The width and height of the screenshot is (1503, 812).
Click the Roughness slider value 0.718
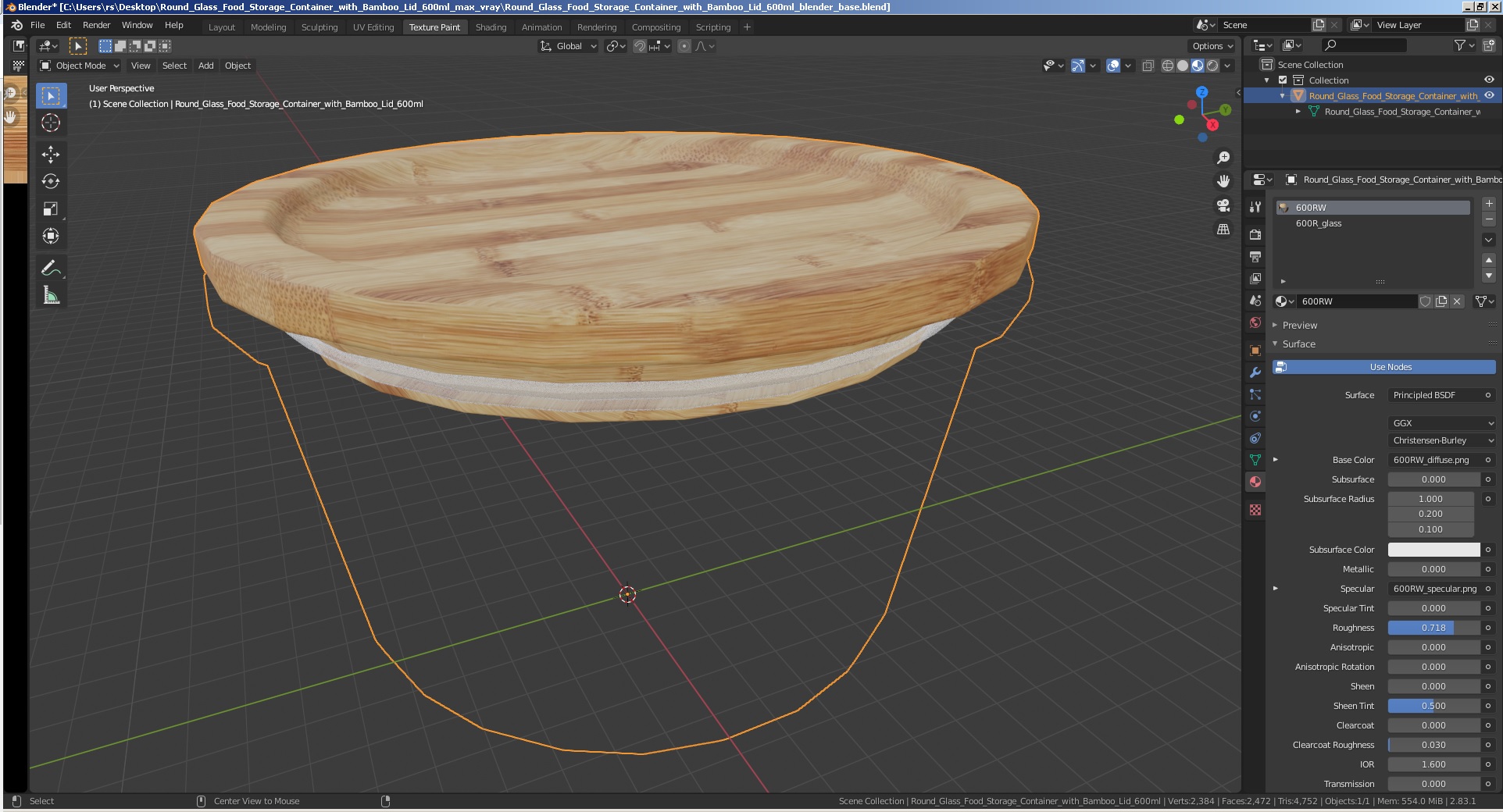1433,628
